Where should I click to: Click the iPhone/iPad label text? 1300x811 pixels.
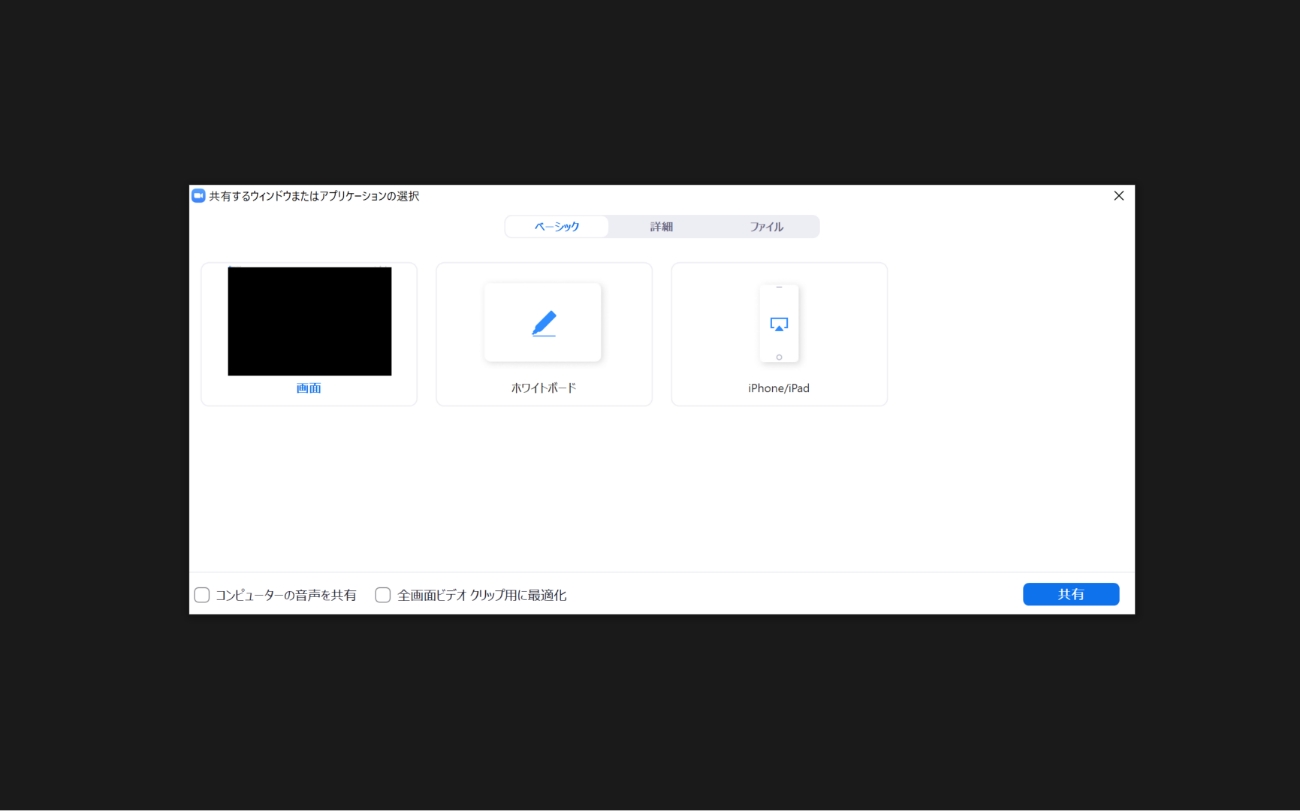pos(779,388)
